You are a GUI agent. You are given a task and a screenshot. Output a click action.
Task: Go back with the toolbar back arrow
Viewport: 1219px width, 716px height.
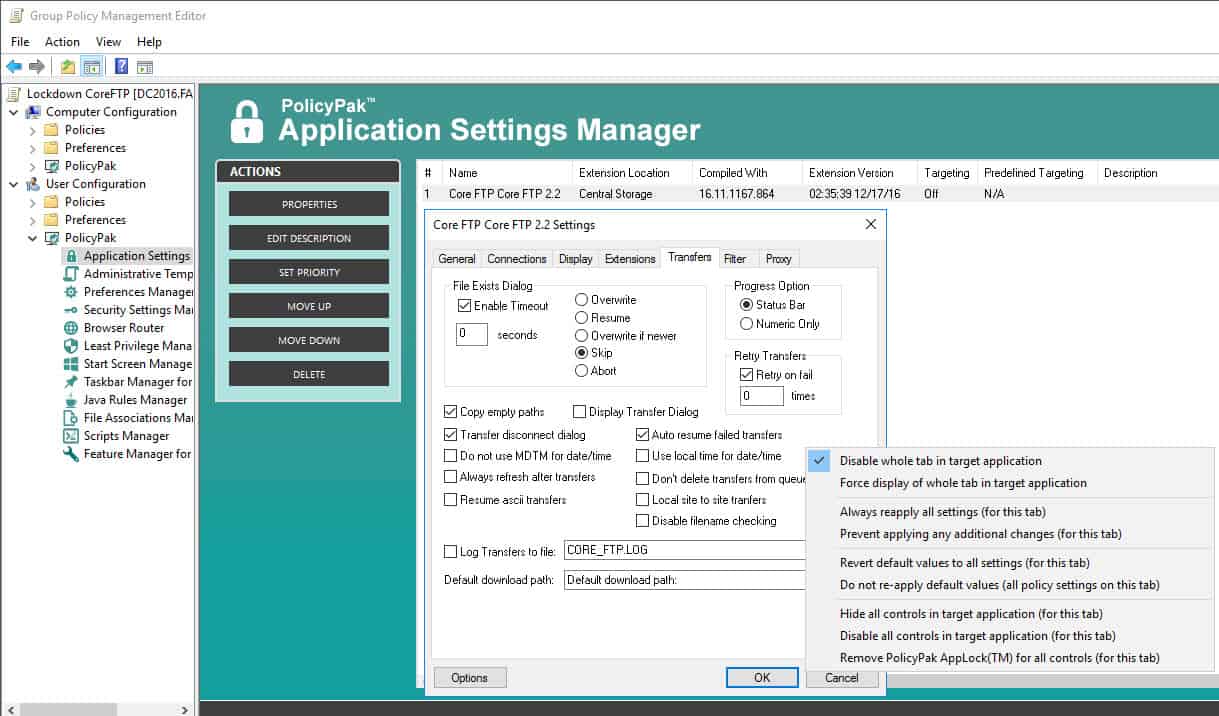pos(14,67)
